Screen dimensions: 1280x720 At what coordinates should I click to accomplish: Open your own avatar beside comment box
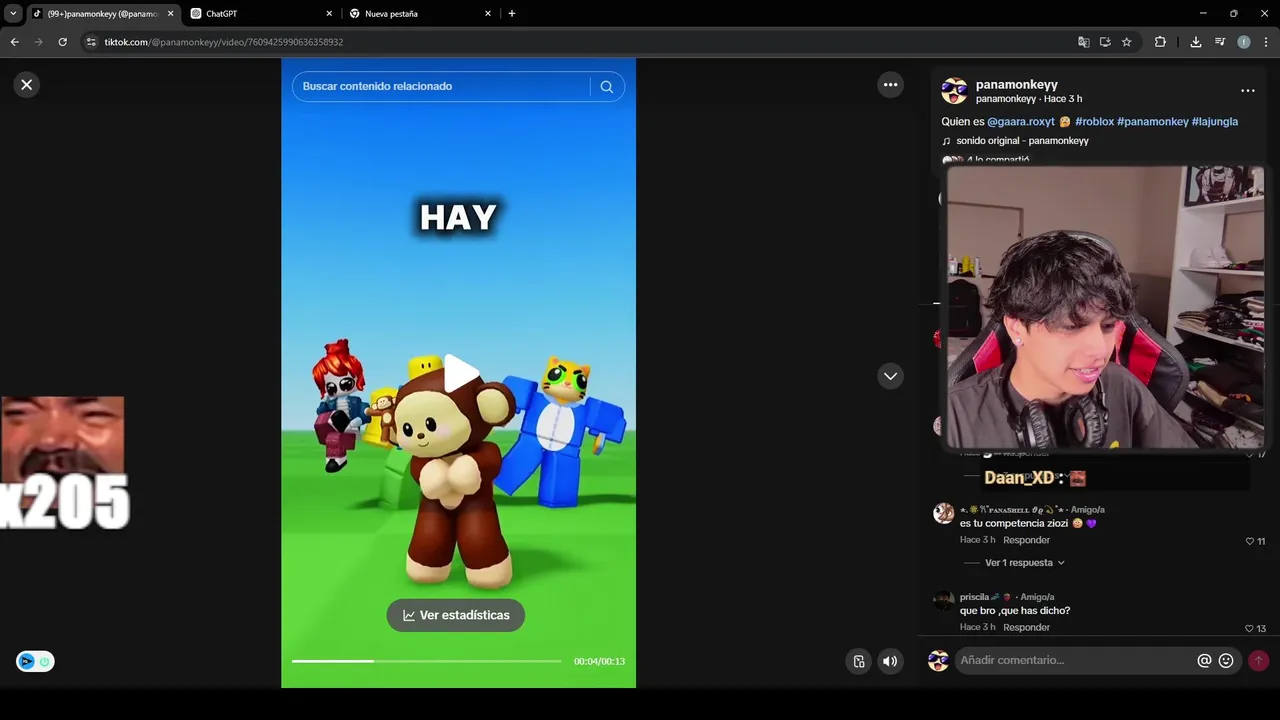coord(938,661)
